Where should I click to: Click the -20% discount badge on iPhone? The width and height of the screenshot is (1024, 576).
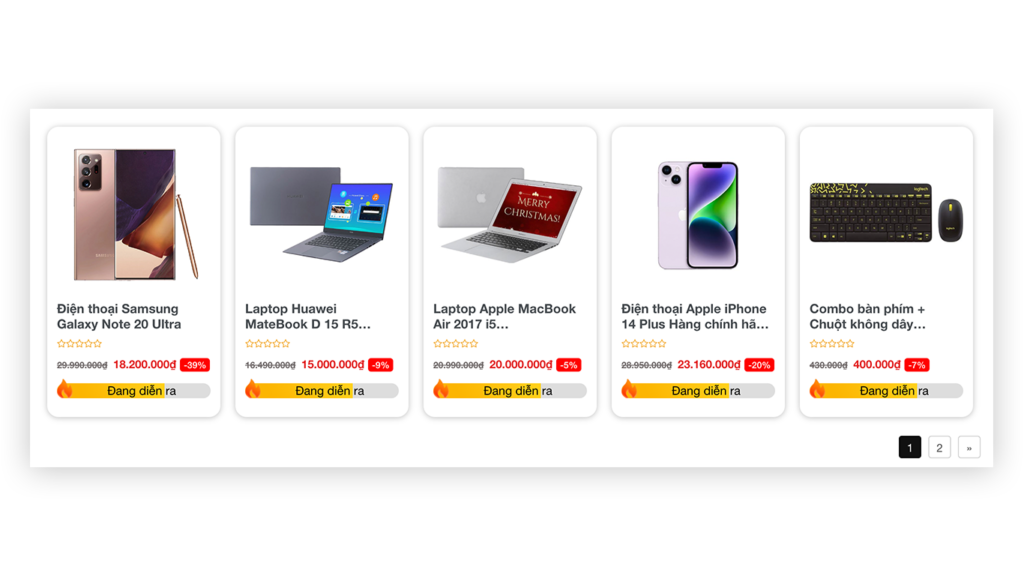(760, 365)
